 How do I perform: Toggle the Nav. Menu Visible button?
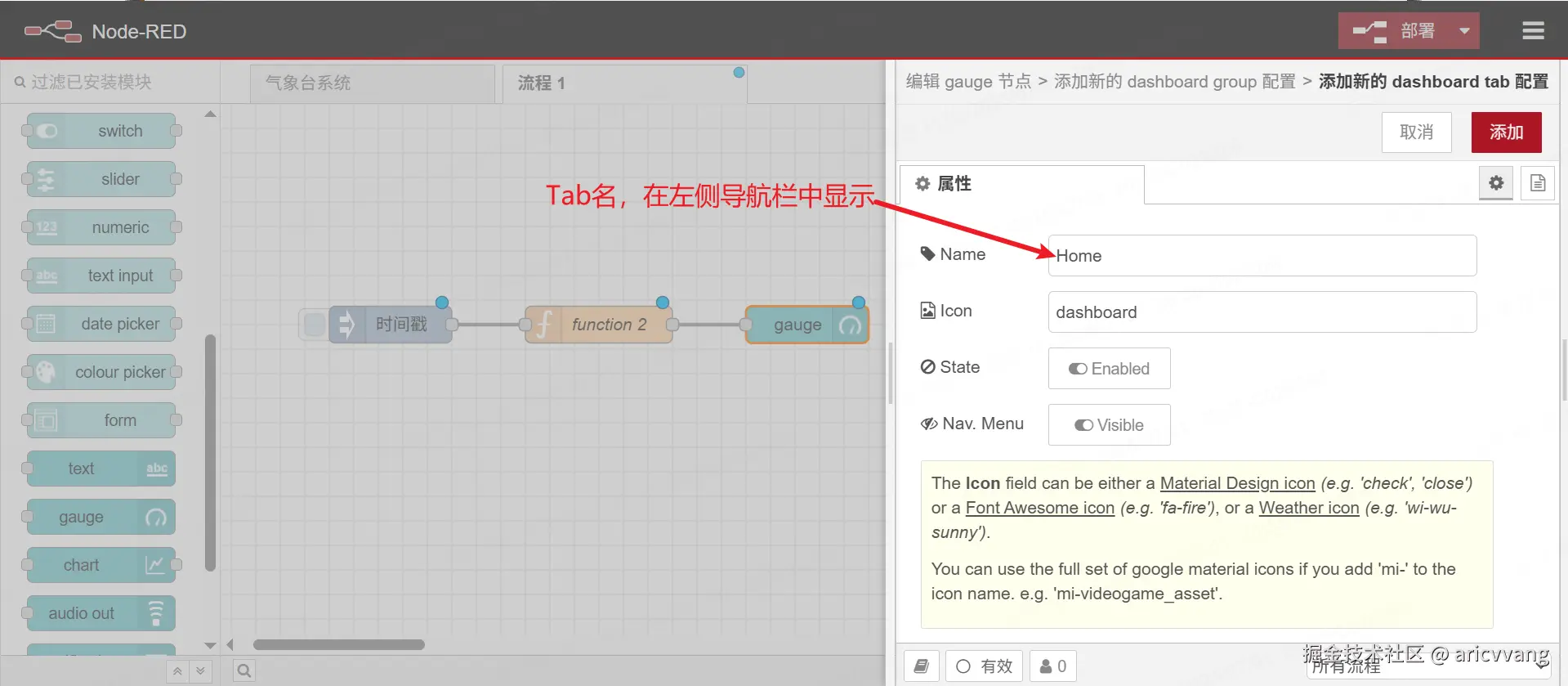[x=1109, y=425]
